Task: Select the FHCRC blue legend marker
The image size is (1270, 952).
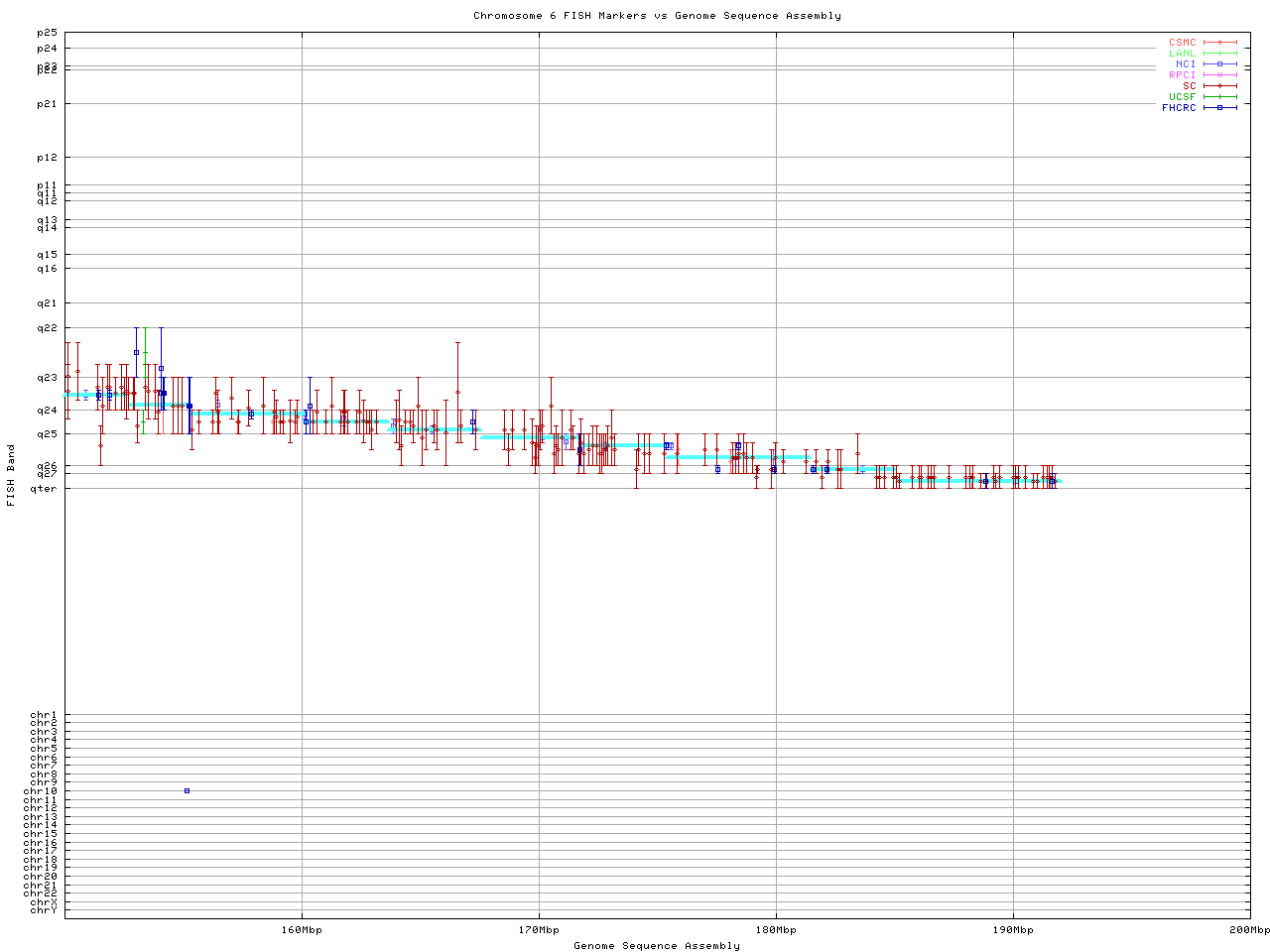Action: pos(1219,108)
